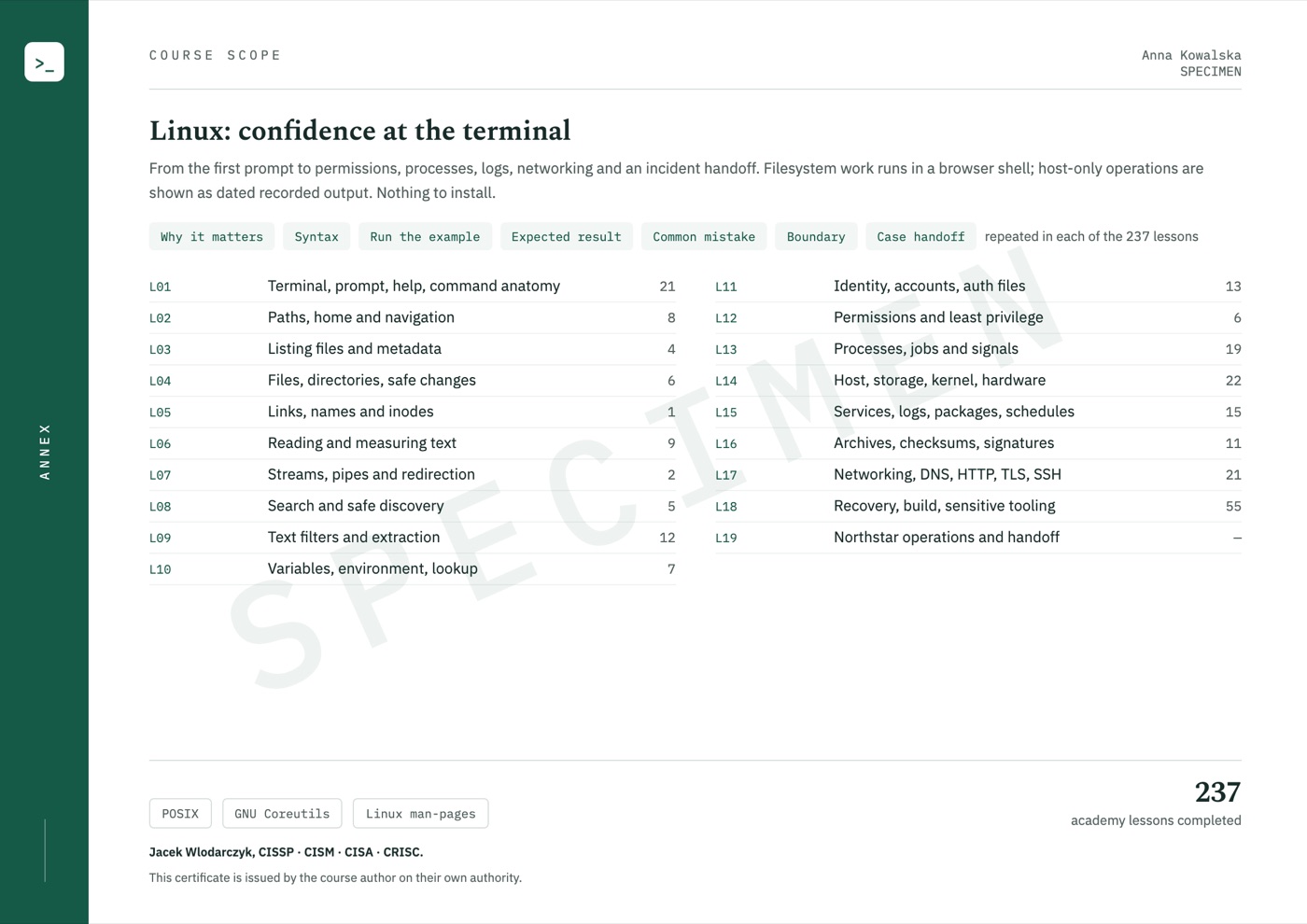Open lesson L01 Terminal, prompt, help row
Image resolution: width=1307 pixels, height=924 pixels.
413,287
